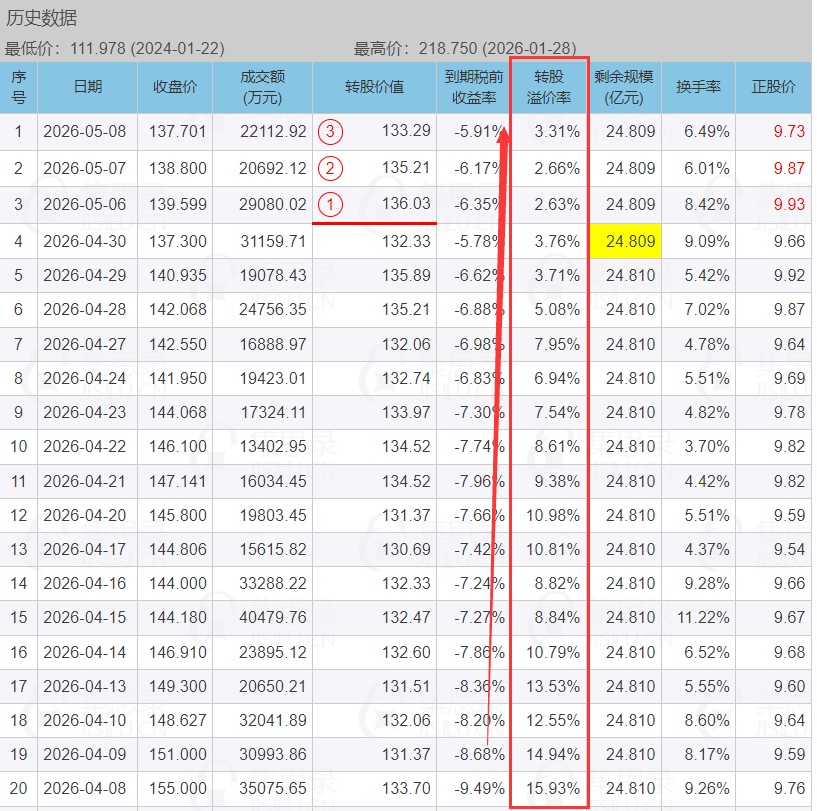Sort by 转股溢价率 column header
The image size is (817, 811).
tap(549, 87)
